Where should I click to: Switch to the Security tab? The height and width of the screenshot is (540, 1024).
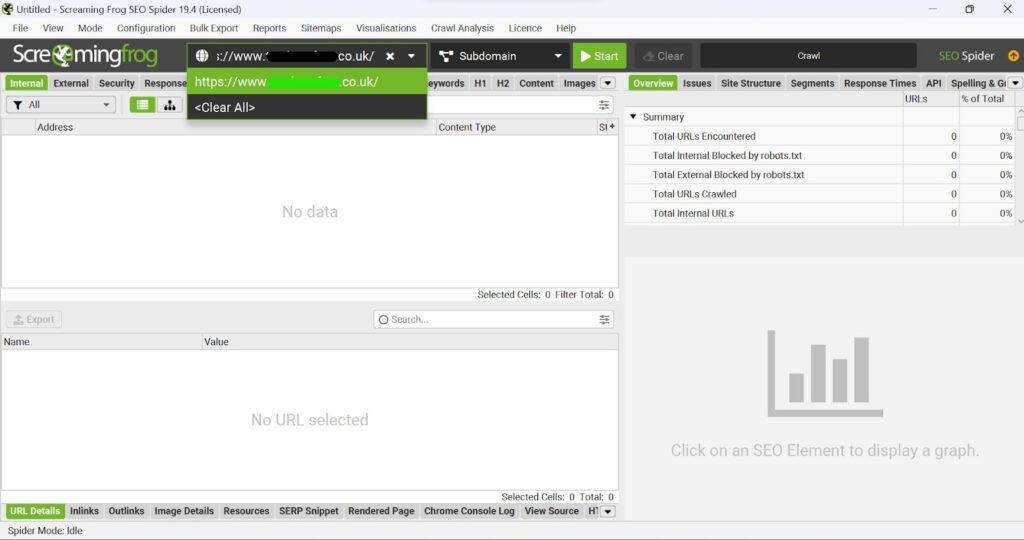[x=116, y=83]
